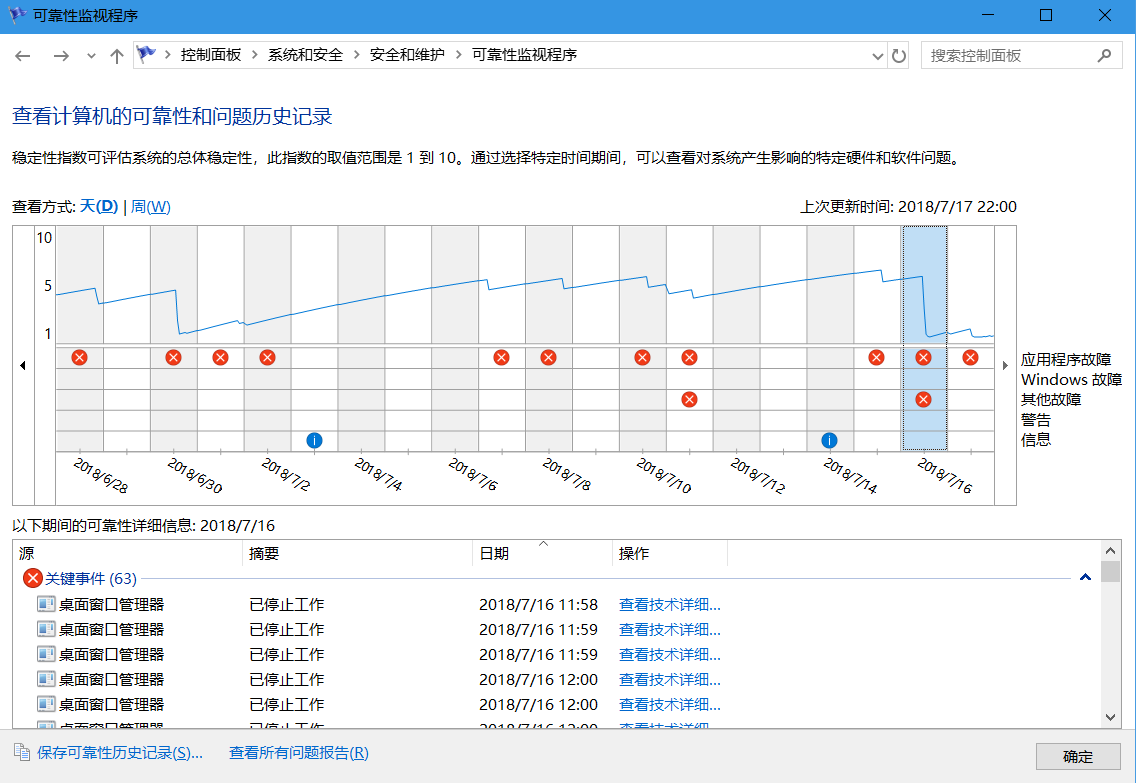Select 可靠性监视程序 in the breadcrumb
Image resolution: width=1136 pixels, height=783 pixels.
pos(525,55)
